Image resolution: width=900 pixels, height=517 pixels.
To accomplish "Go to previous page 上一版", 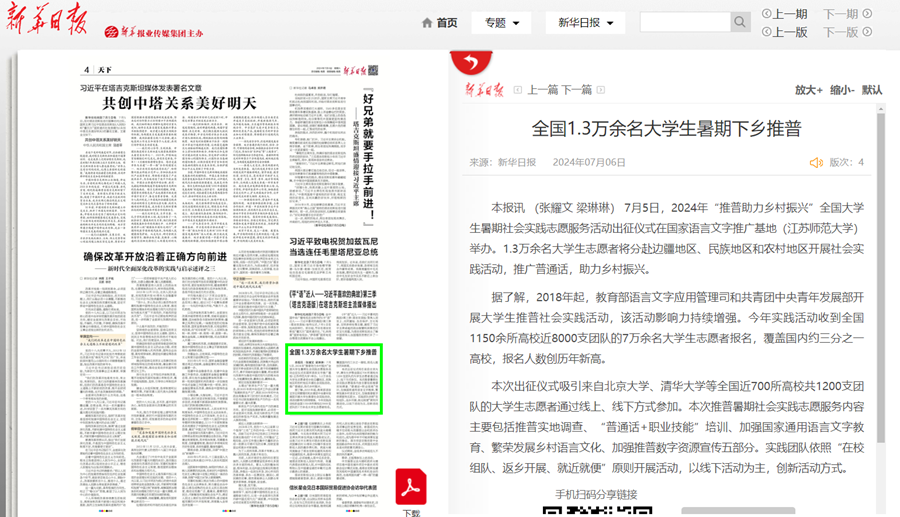I will click(x=784, y=32).
